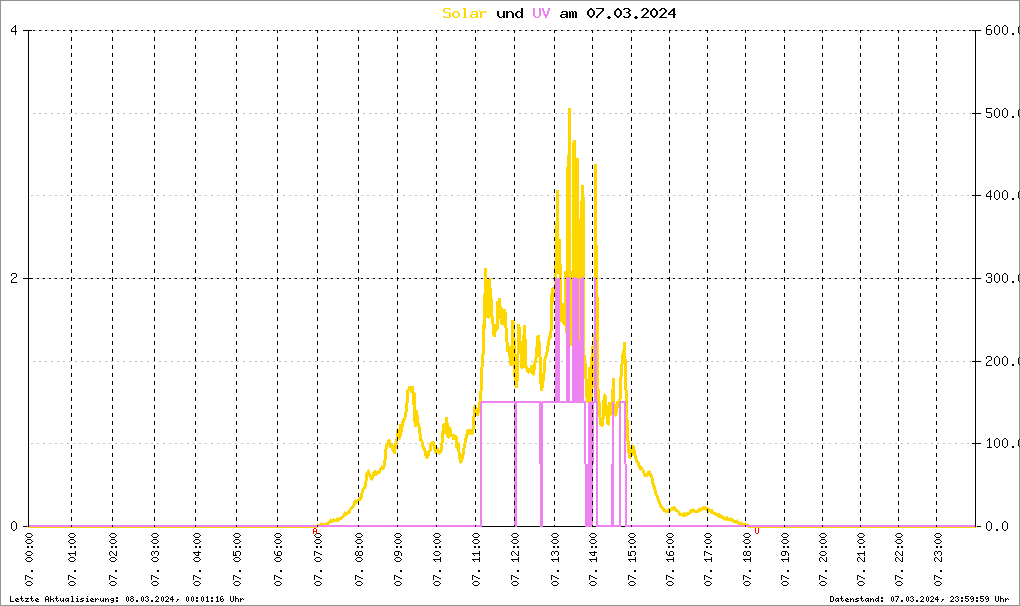This screenshot has width=1020, height=606.
Task: Click left axis label '0'
Action: tap(14, 526)
